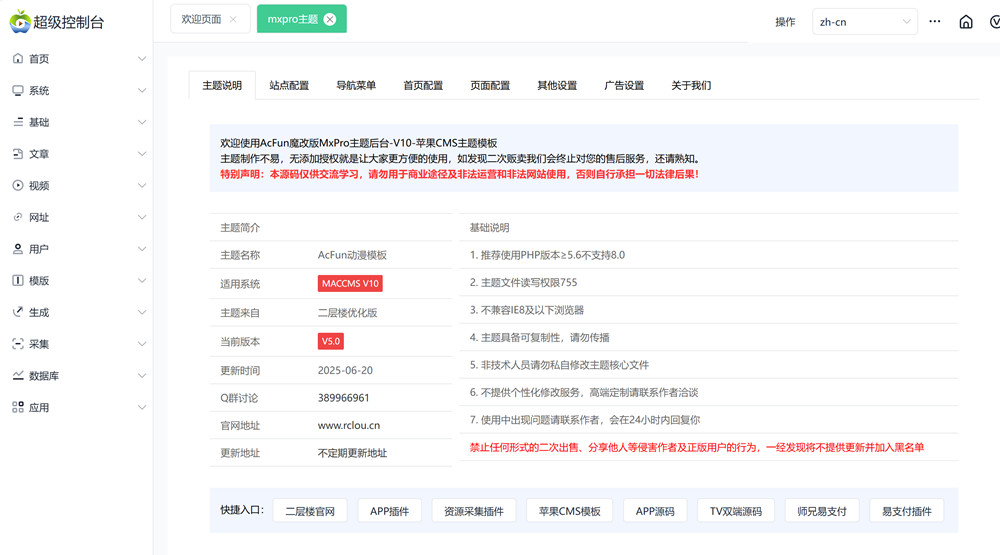The width and height of the screenshot is (1000, 555).
Task: Close the mxpro主题 tab
Action: tap(330, 19)
